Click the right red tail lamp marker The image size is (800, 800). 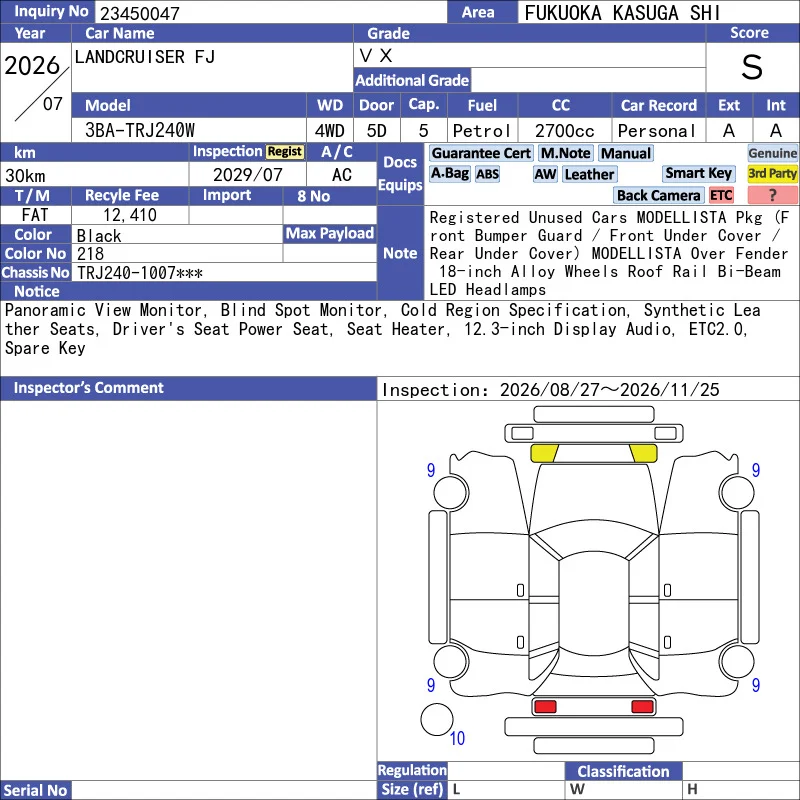click(x=642, y=707)
